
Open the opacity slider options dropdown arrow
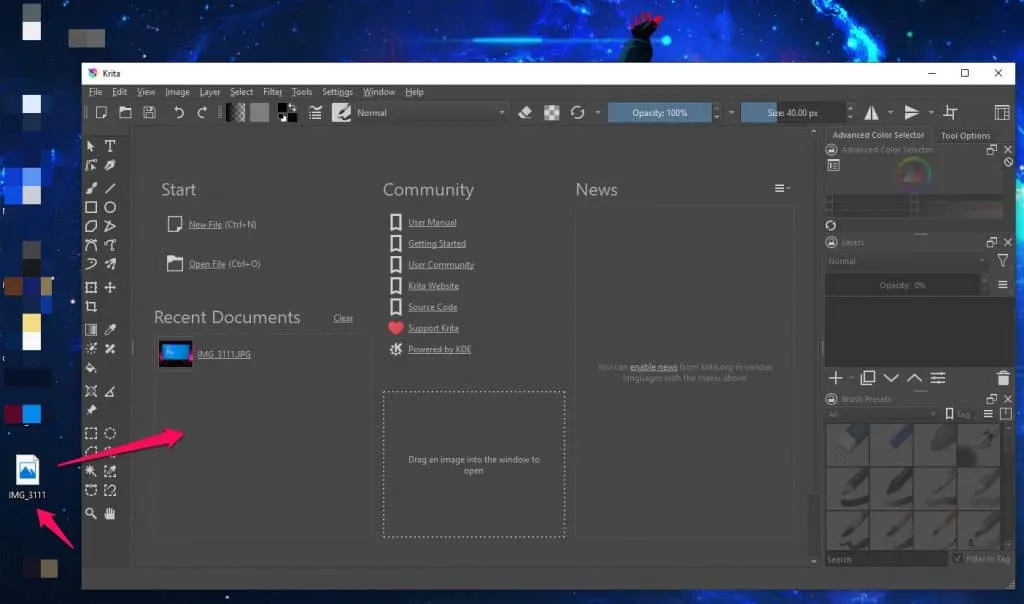(x=731, y=113)
